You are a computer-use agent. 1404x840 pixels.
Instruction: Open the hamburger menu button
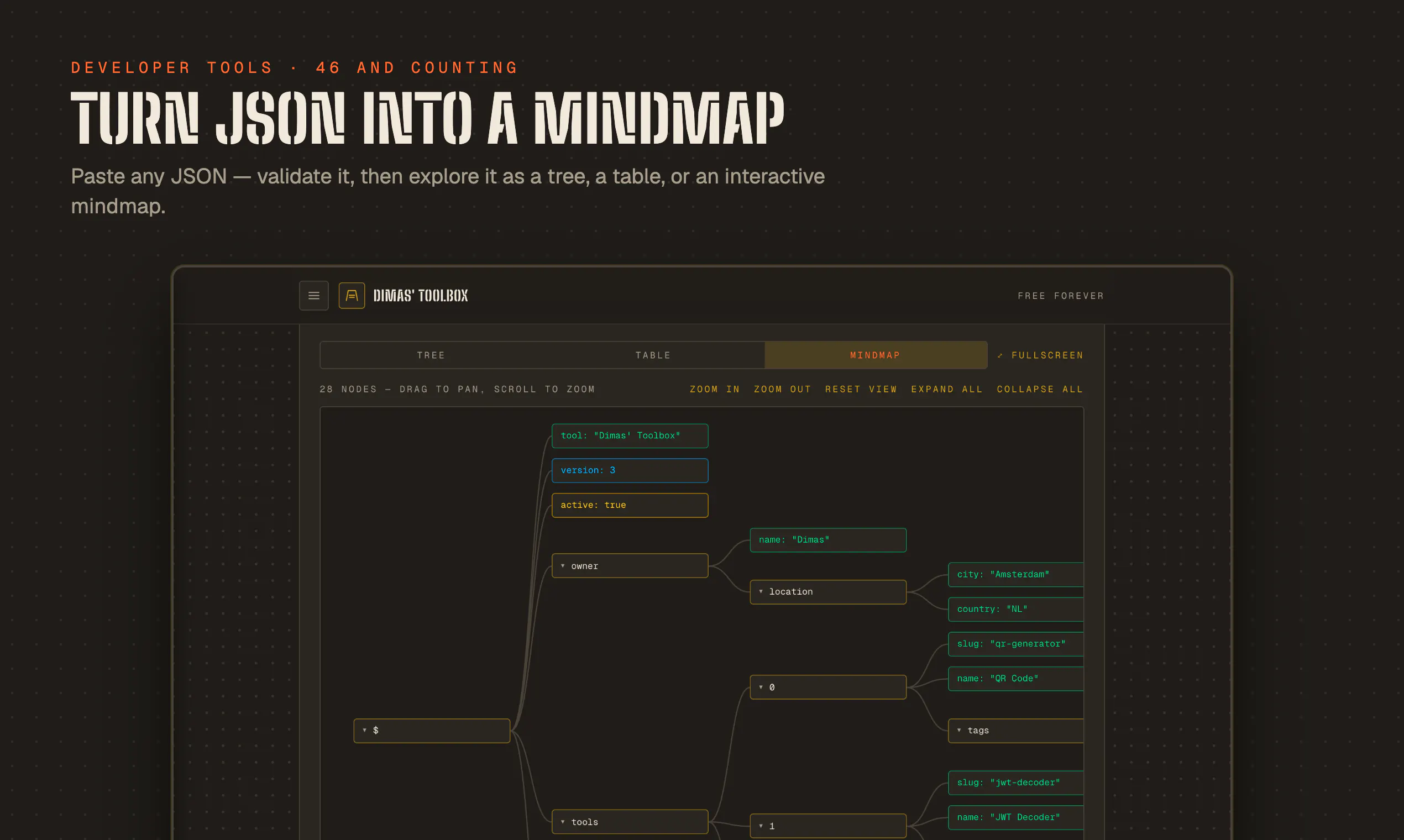point(313,296)
